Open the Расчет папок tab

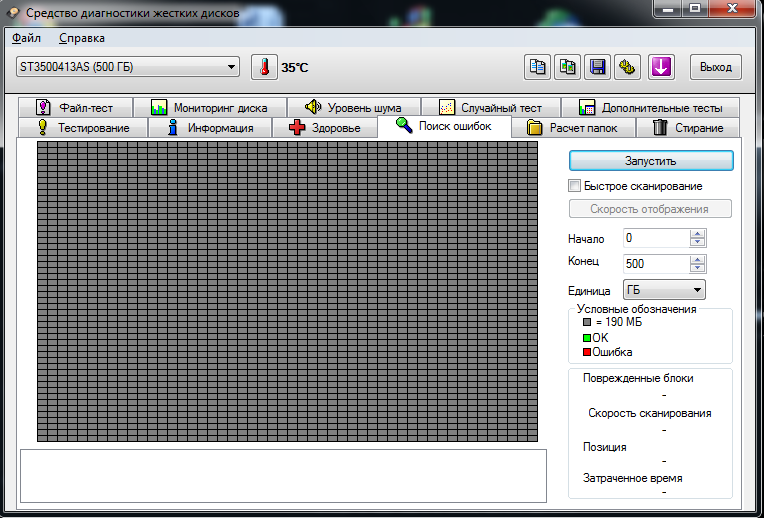click(x=573, y=128)
